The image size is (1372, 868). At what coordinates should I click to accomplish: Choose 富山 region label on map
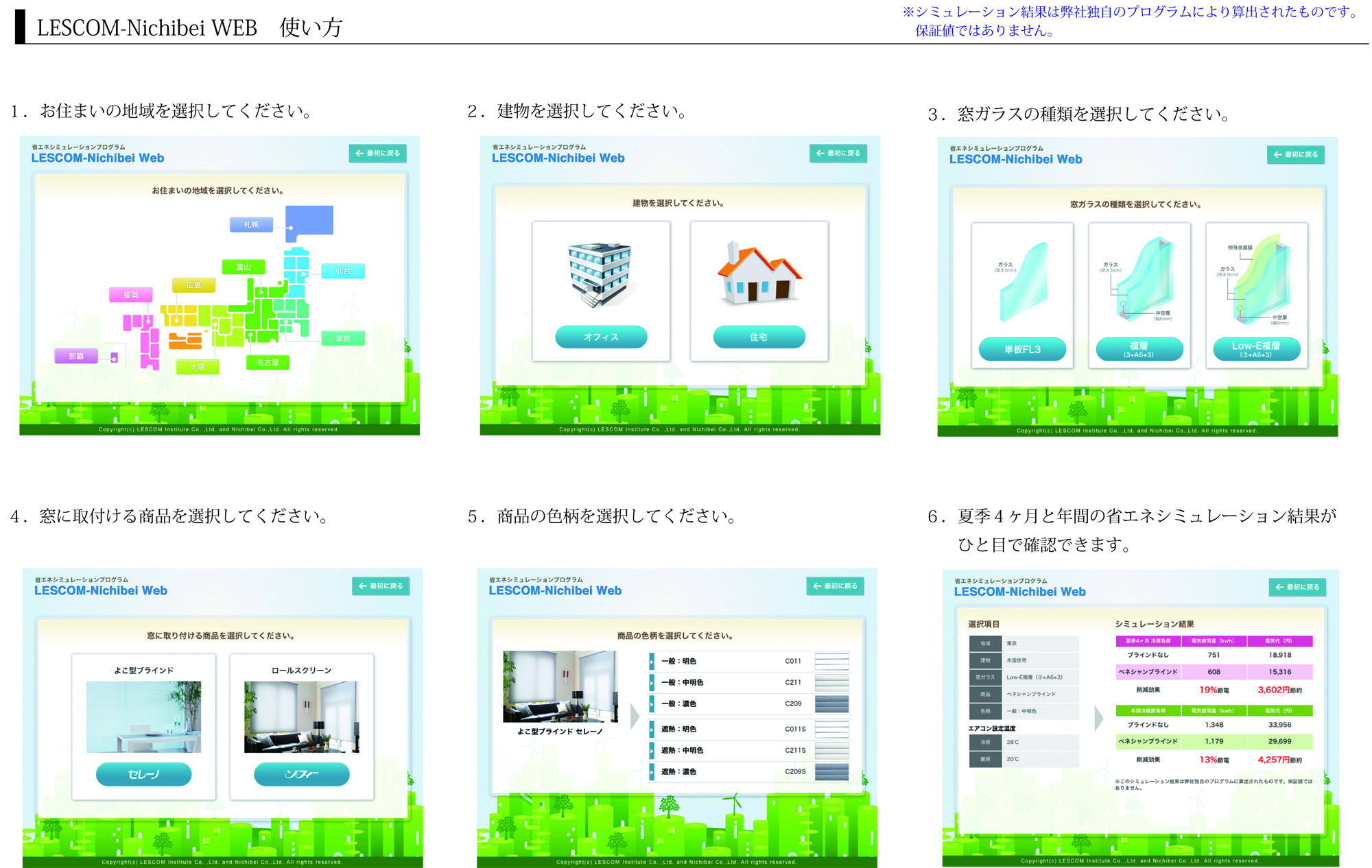(244, 267)
